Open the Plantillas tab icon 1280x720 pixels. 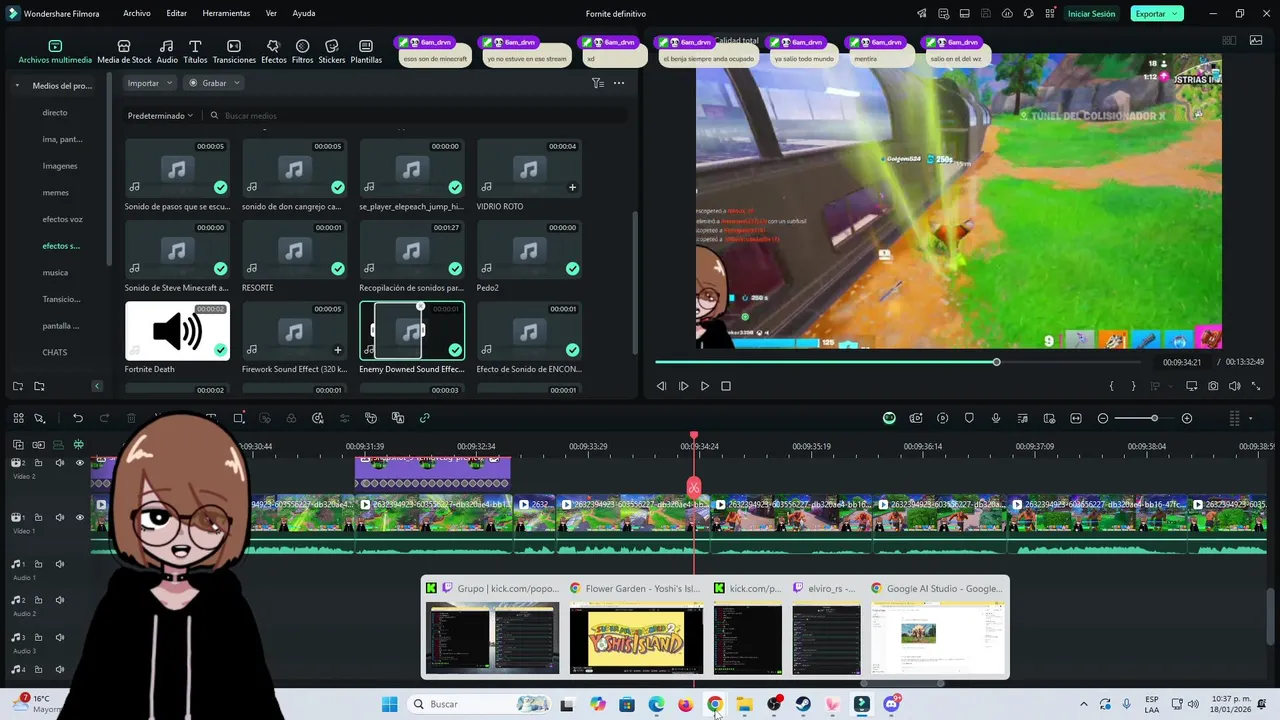pos(366,46)
